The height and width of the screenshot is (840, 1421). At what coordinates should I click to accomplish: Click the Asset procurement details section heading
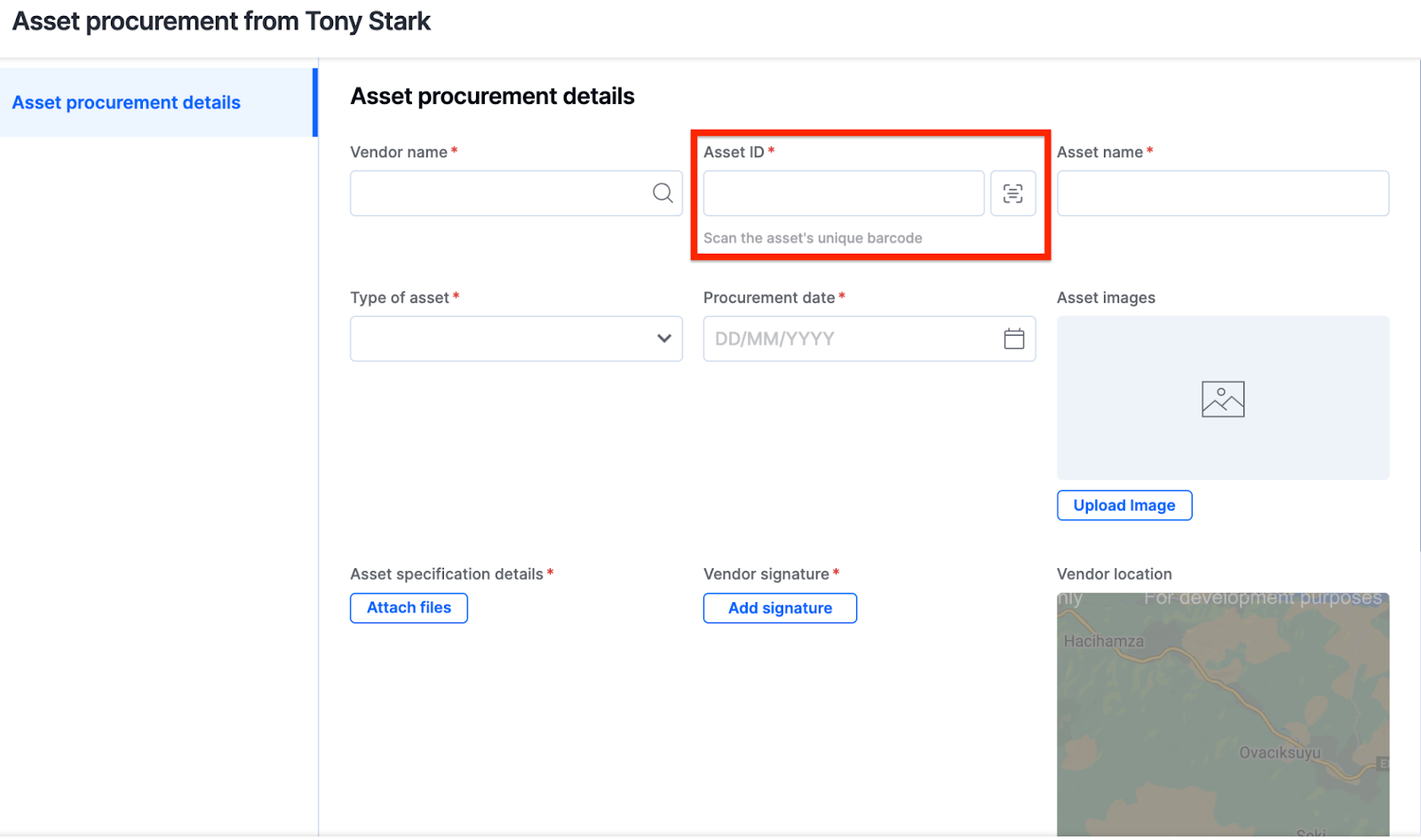(x=492, y=96)
